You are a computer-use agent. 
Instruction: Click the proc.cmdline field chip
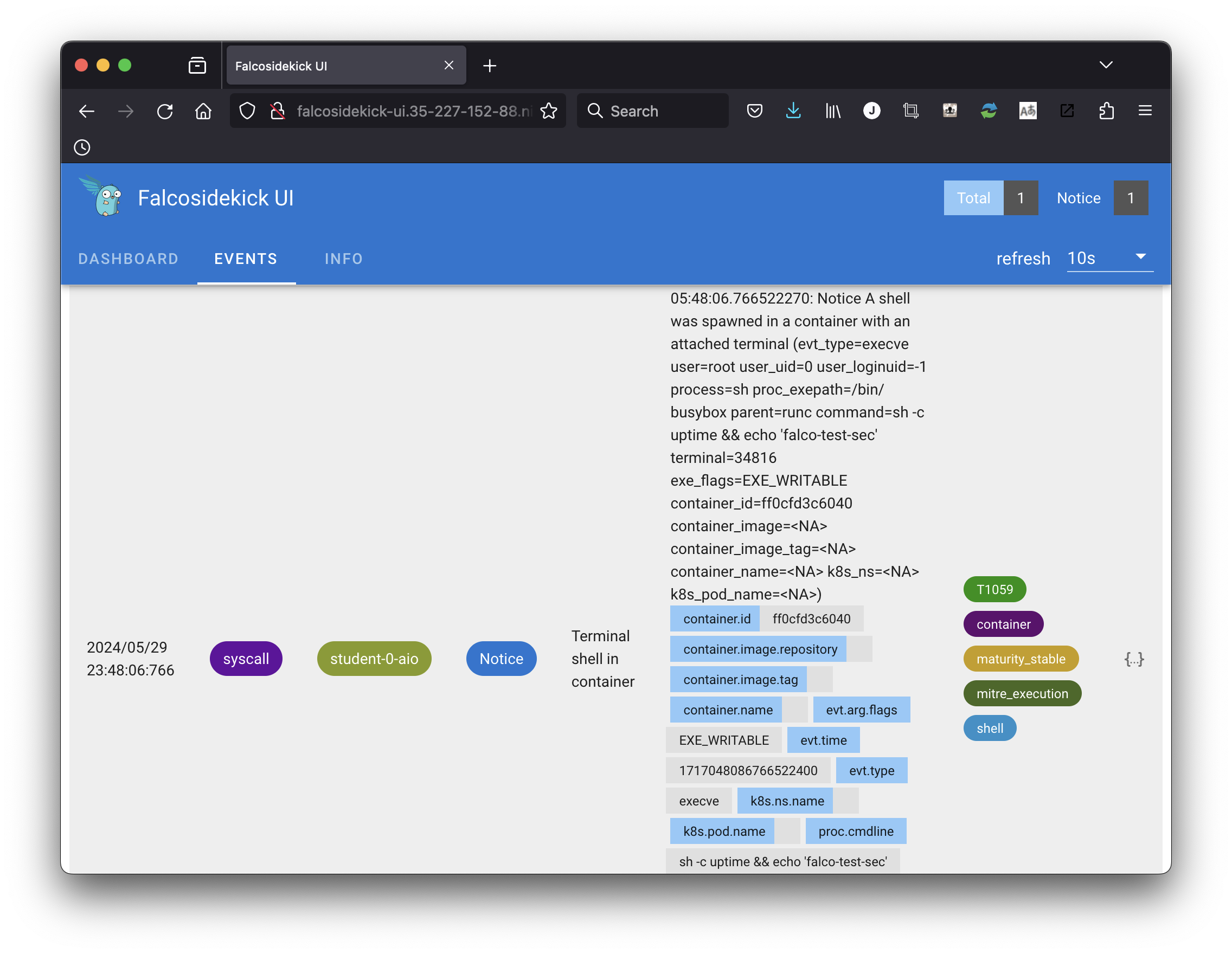pos(856,831)
